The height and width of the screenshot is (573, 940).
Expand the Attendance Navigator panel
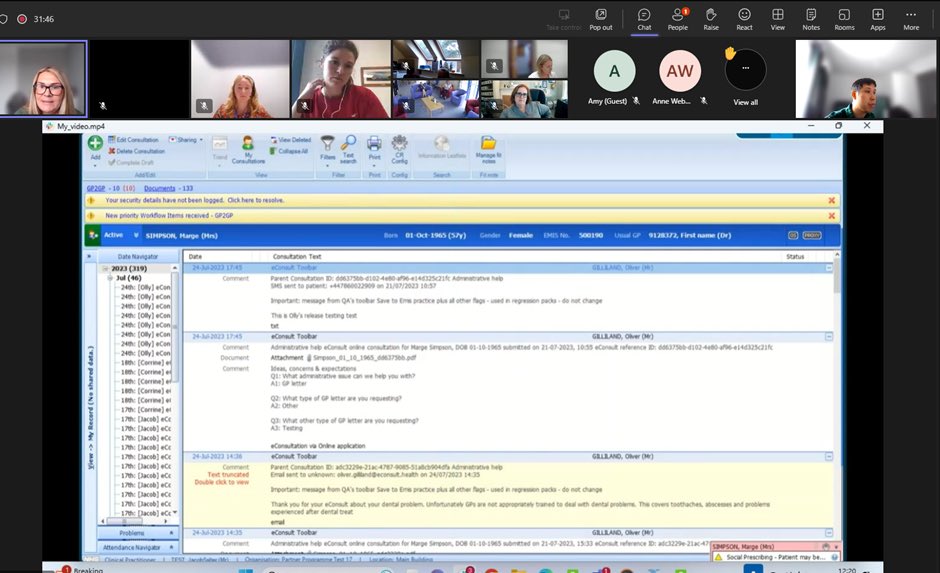tap(137, 547)
